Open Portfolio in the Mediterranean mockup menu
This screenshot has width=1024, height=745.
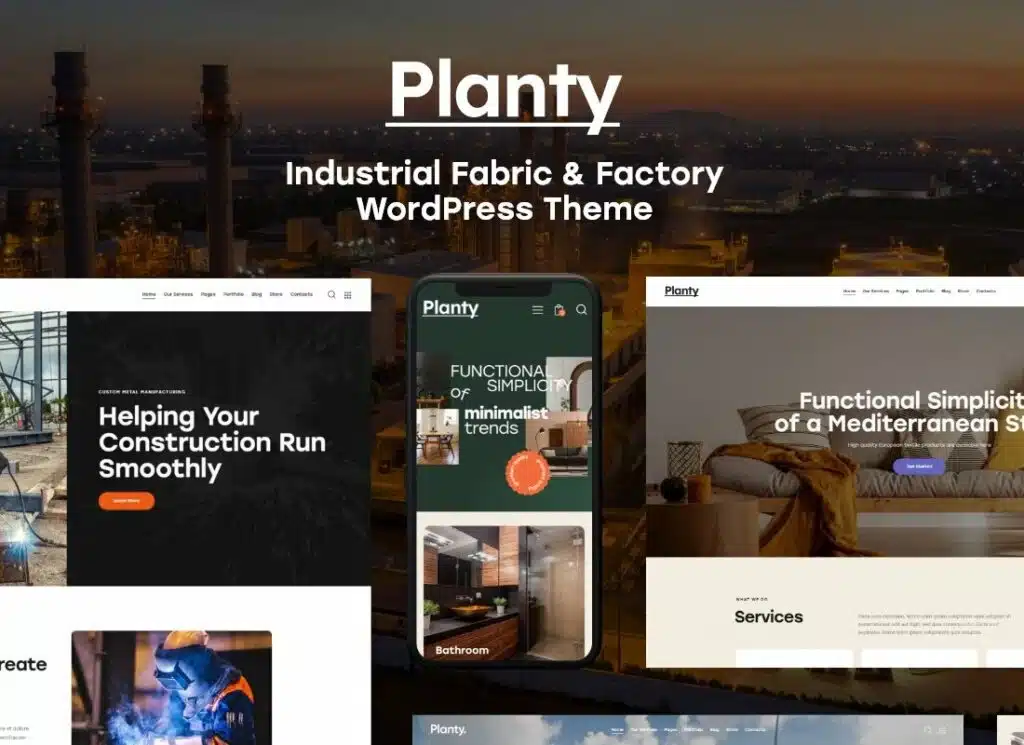point(925,291)
